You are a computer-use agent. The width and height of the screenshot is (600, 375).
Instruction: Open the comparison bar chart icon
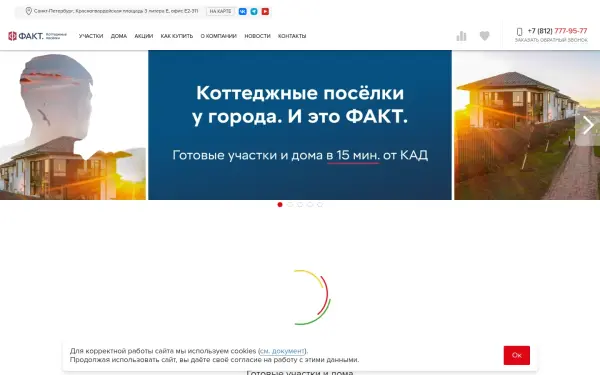point(461,36)
